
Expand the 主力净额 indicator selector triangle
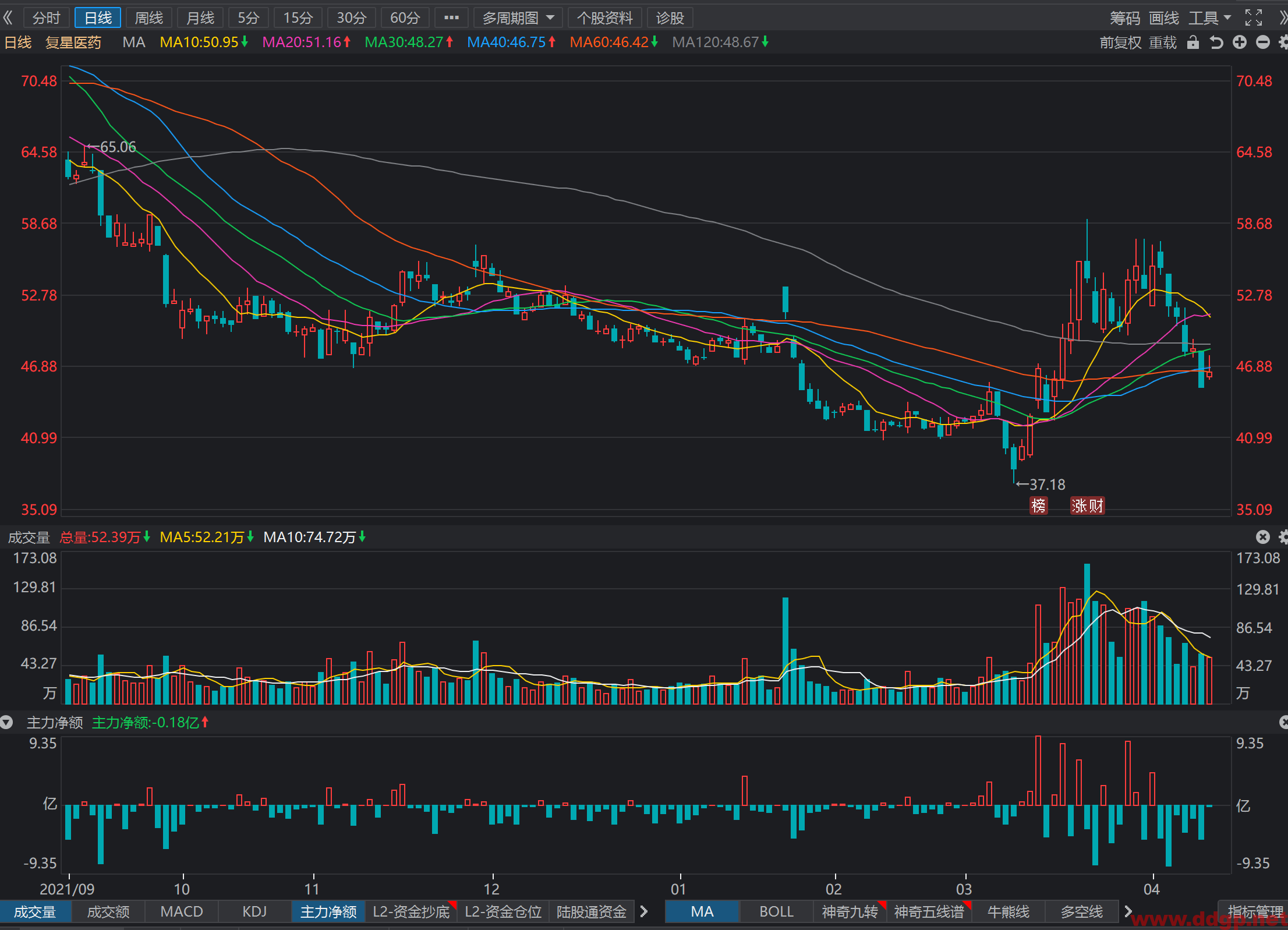(x=6, y=723)
